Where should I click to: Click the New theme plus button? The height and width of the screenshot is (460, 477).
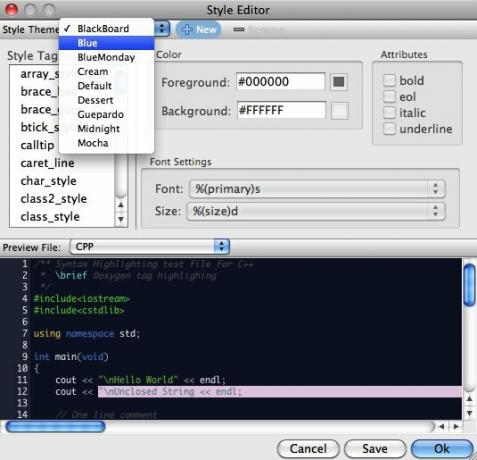(198, 30)
